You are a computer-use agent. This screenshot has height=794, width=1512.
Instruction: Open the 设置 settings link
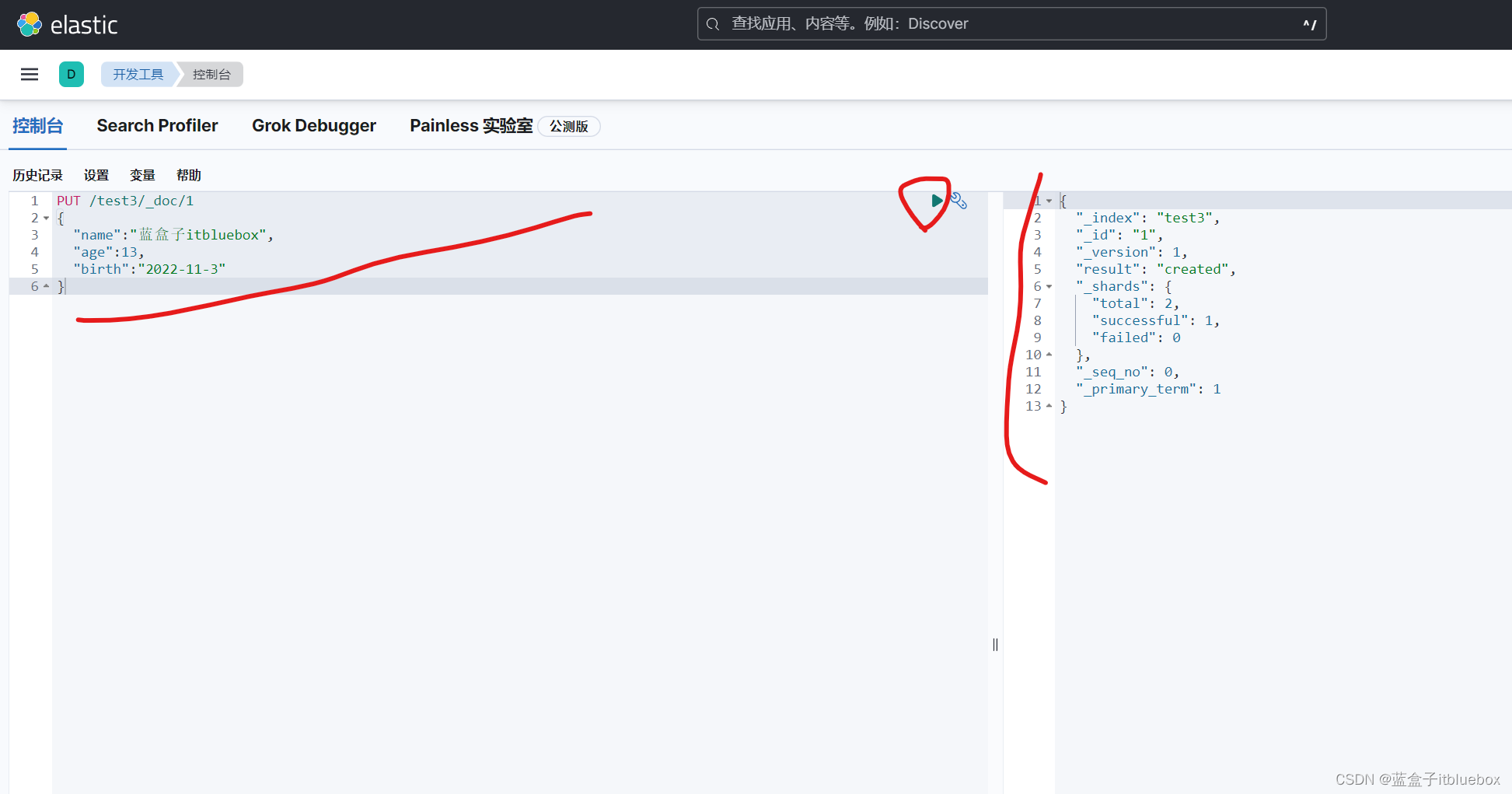(96, 174)
